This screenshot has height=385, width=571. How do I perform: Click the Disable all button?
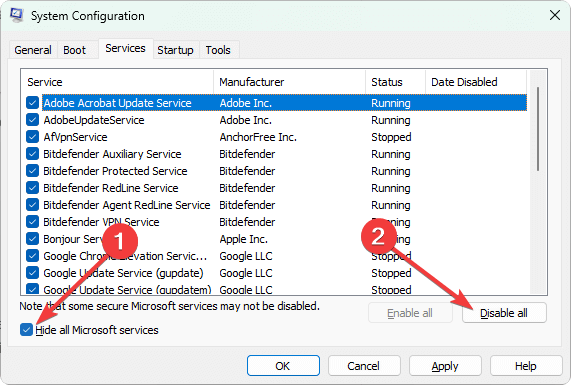pyautogui.click(x=504, y=313)
